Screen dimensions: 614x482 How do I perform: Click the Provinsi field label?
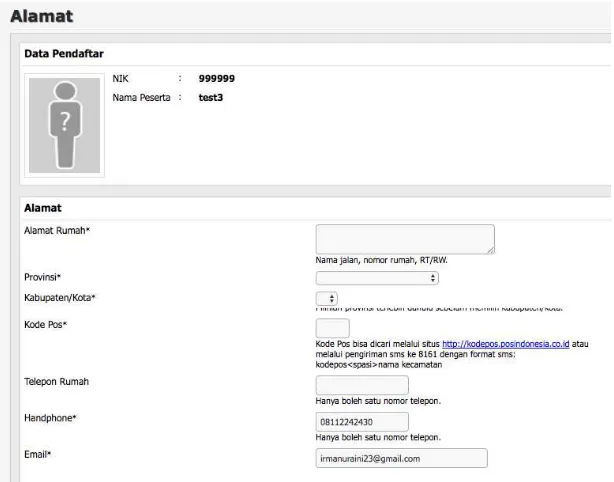pos(42,277)
